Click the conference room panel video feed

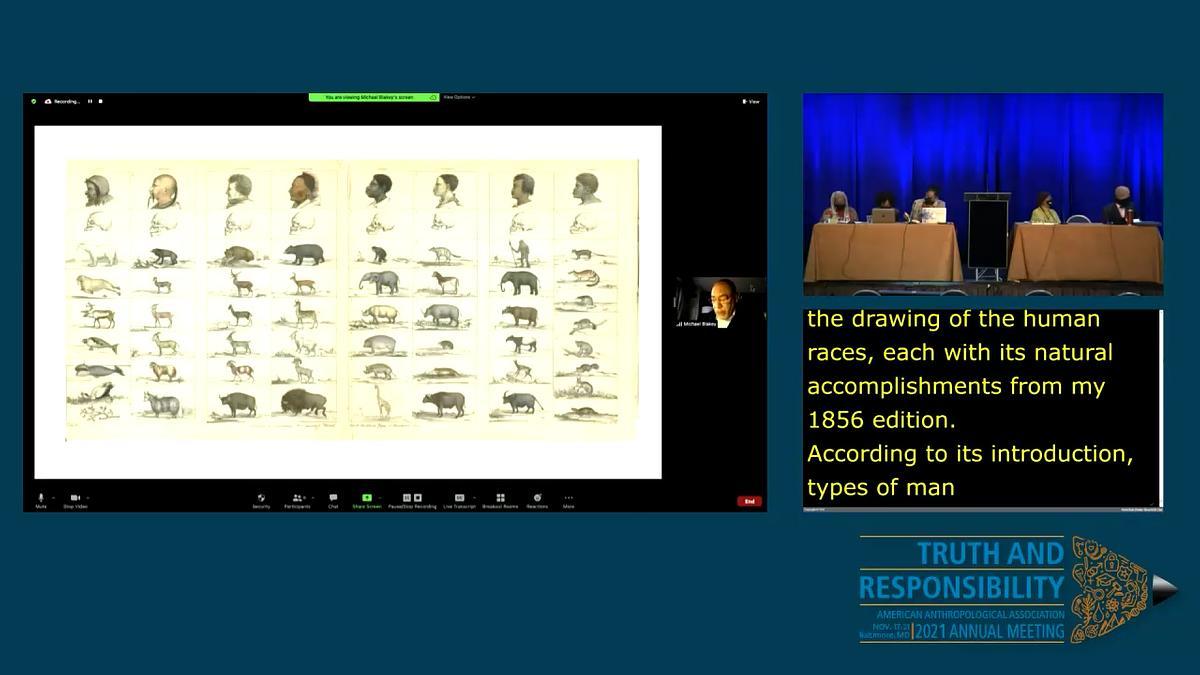coord(983,194)
